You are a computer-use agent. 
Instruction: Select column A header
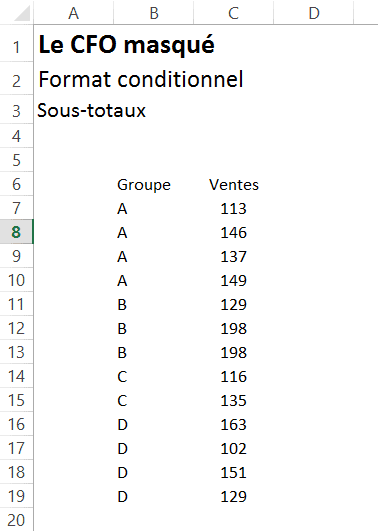click(74, 13)
